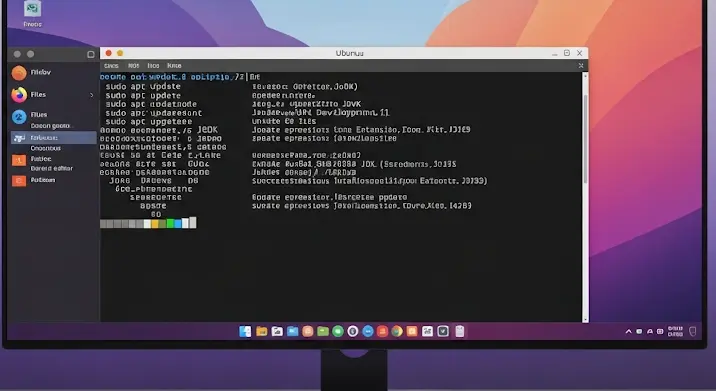
Task: Launch the white ring dock app
Action: click(353, 331)
